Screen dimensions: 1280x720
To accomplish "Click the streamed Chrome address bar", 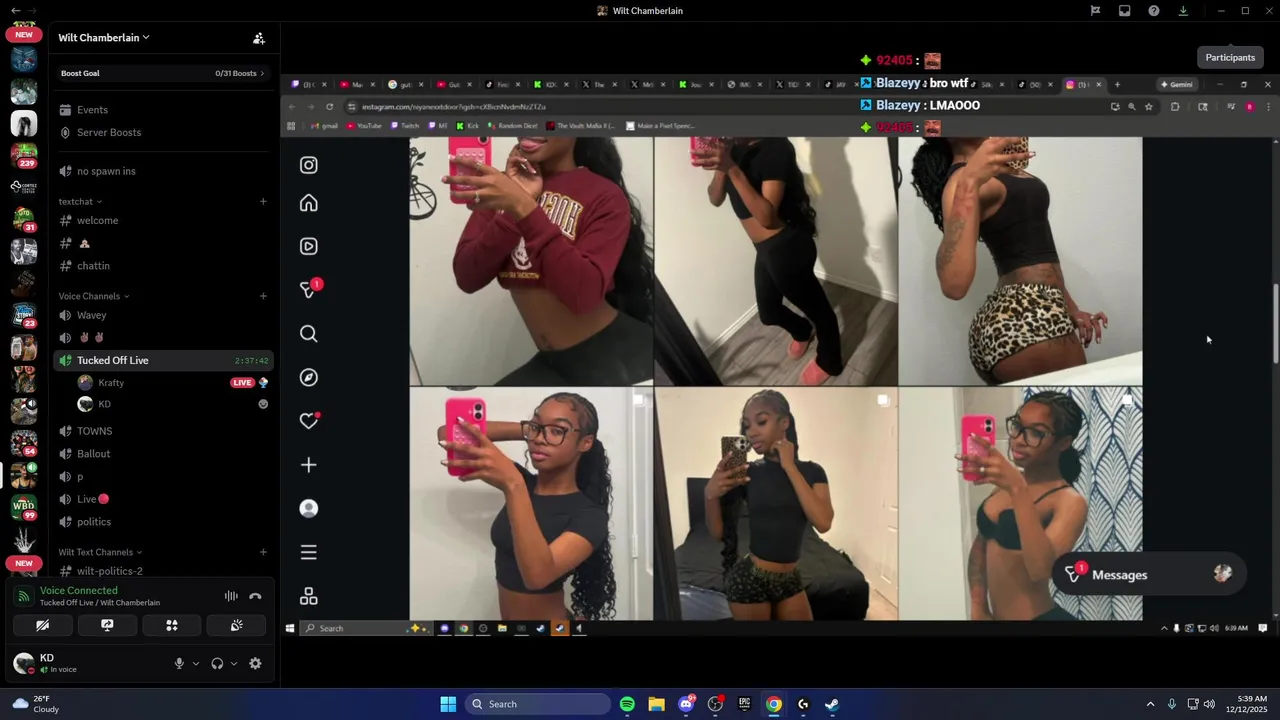I will [725, 107].
